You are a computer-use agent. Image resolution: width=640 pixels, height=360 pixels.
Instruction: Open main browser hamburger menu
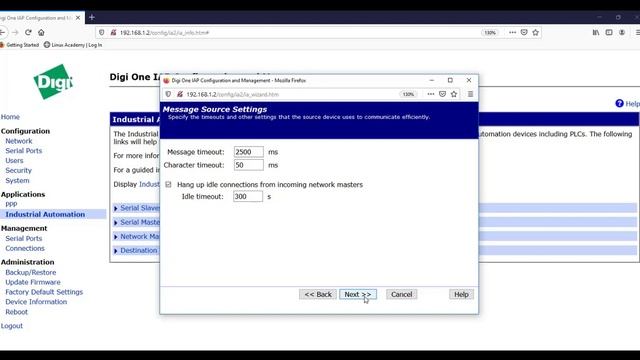pos(637,32)
